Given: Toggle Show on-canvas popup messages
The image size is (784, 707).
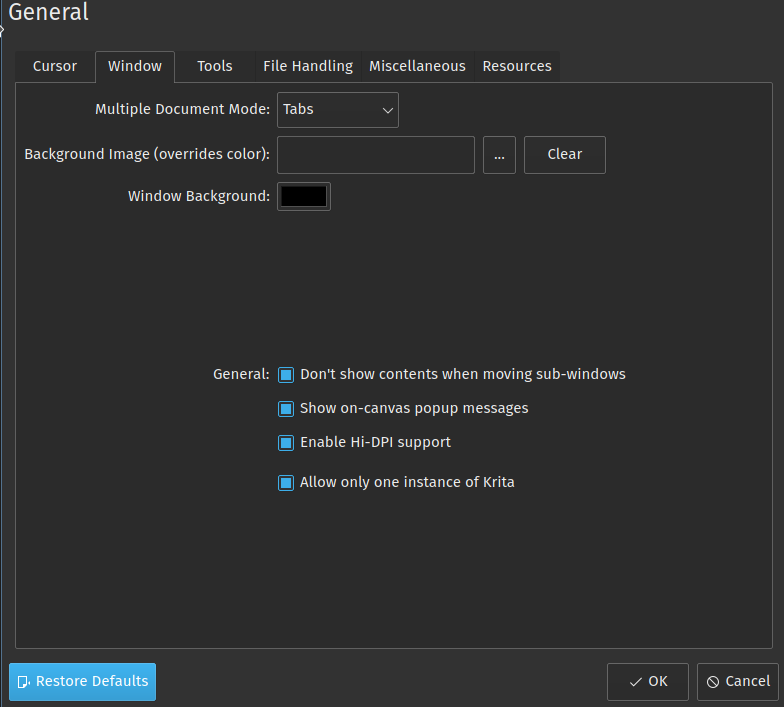Looking at the screenshot, I should (x=403, y=408).
